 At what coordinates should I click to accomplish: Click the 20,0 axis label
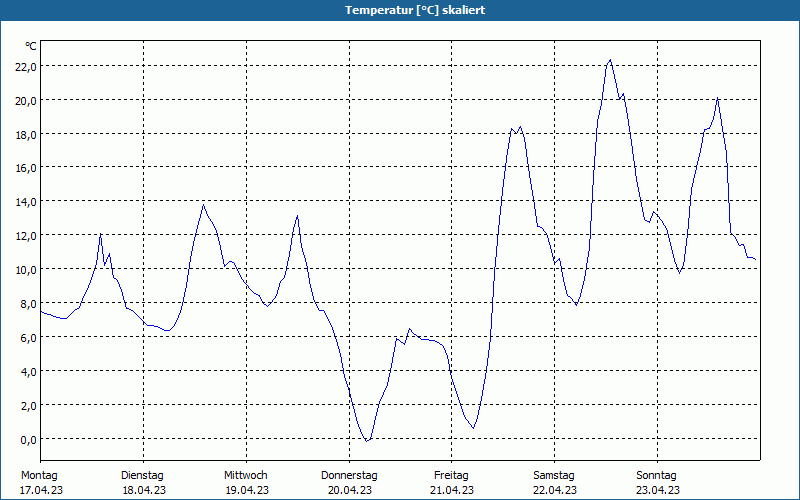click(26, 101)
